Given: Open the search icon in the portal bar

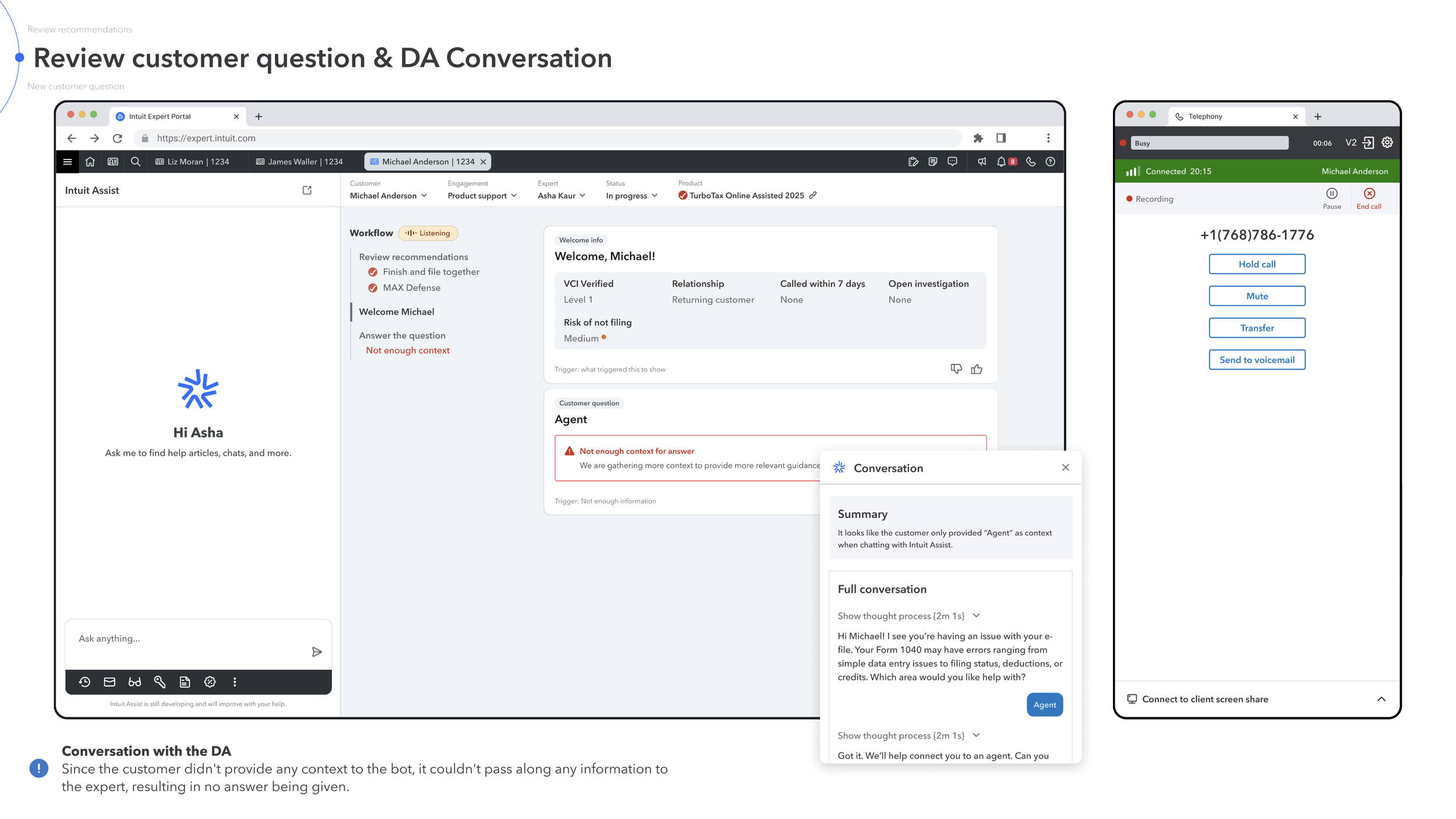Looking at the screenshot, I should click(136, 162).
